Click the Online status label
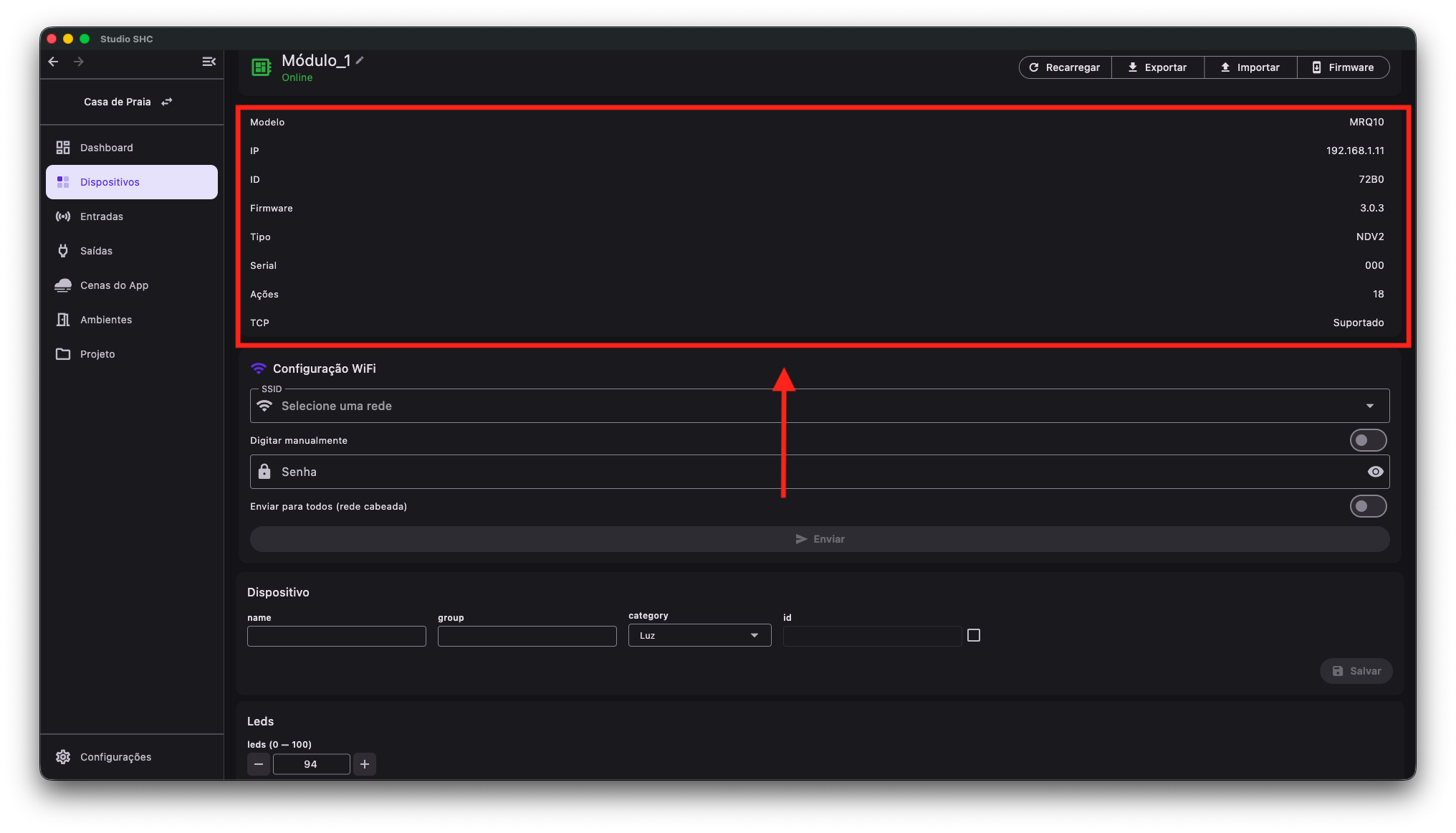 [297, 77]
